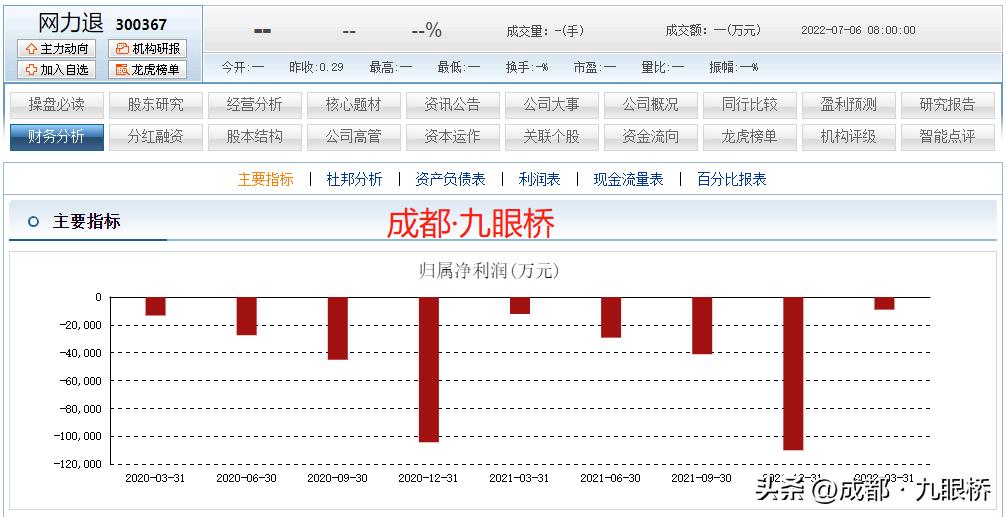Open the header 龙虎榜单 button
The height and width of the screenshot is (517, 1006).
pyautogui.click(x=148, y=69)
